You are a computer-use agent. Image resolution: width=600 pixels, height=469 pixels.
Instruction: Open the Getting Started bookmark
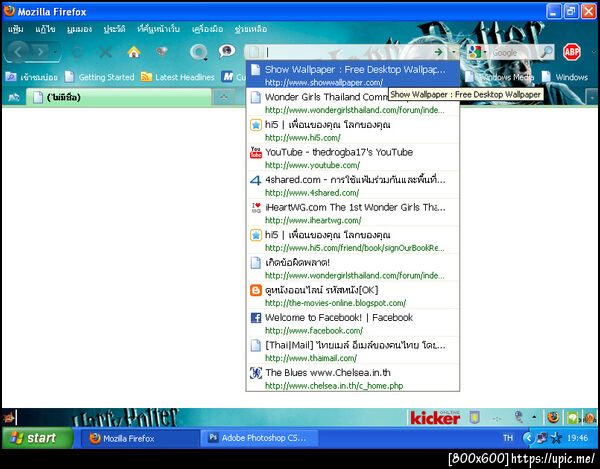point(99,77)
